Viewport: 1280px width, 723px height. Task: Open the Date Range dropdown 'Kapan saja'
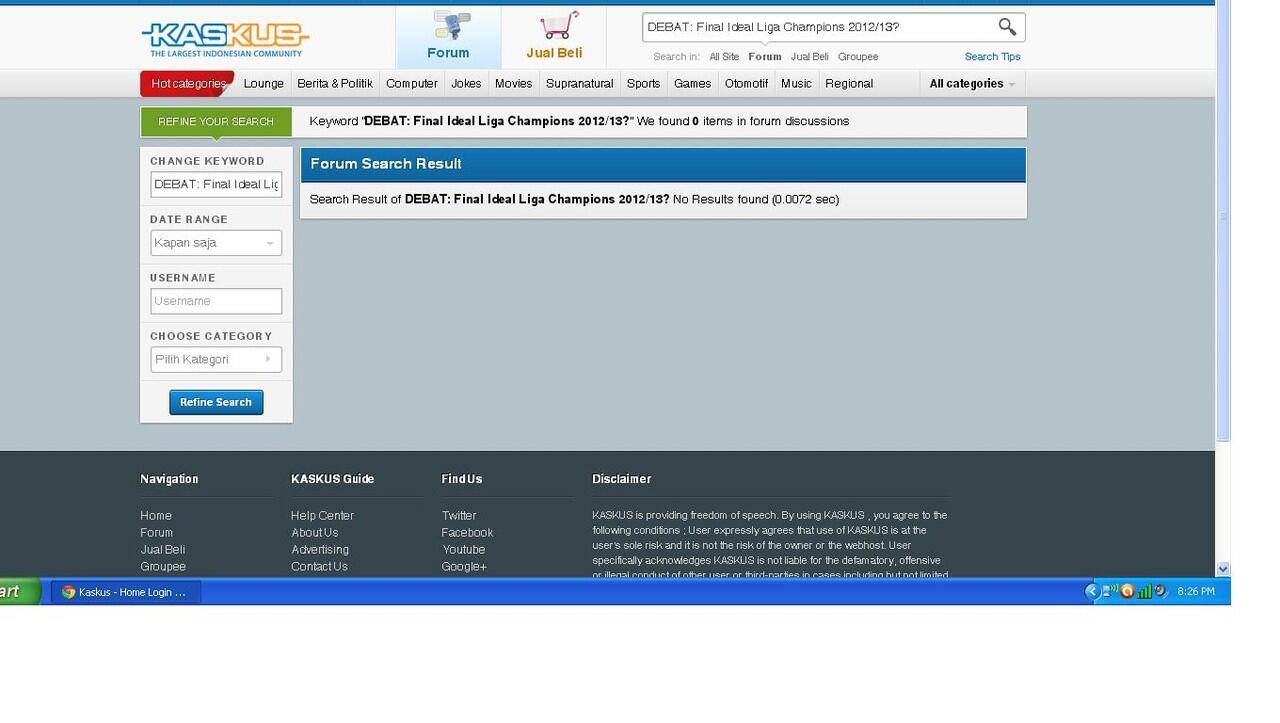coord(216,243)
